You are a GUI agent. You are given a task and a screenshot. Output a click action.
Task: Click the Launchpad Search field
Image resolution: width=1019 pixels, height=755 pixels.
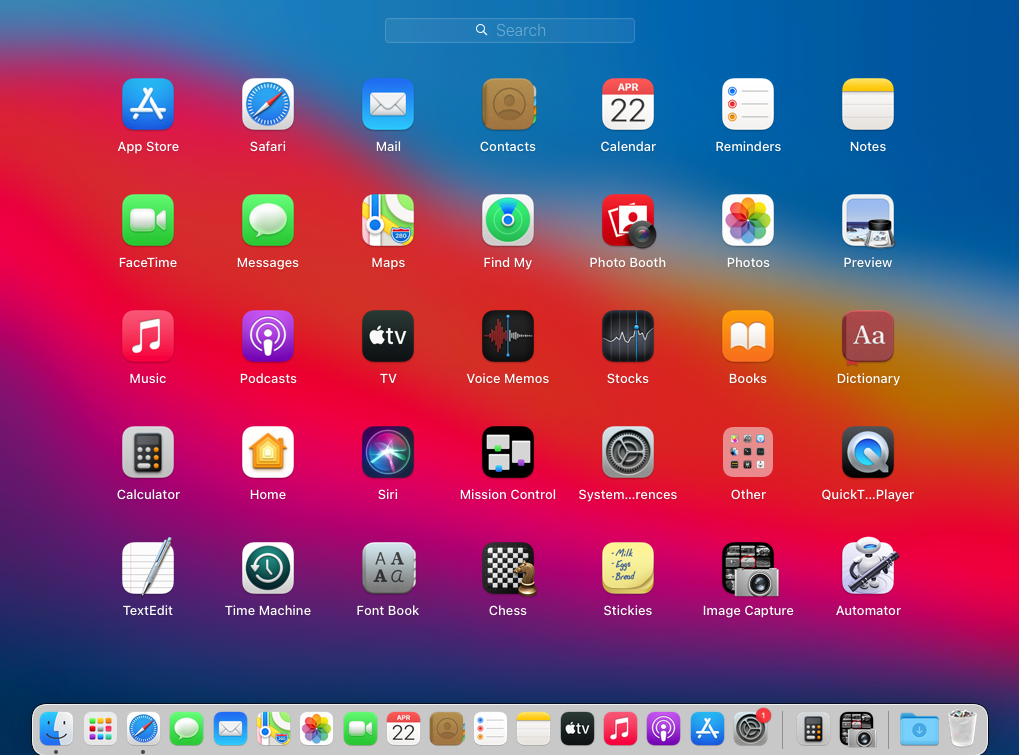tap(510, 31)
